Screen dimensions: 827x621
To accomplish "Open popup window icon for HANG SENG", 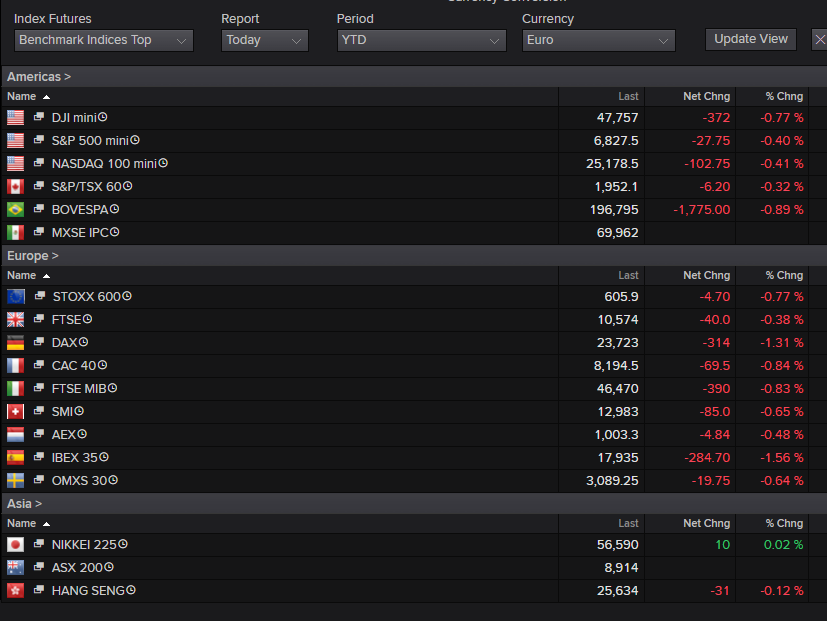I will [x=39, y=590].
